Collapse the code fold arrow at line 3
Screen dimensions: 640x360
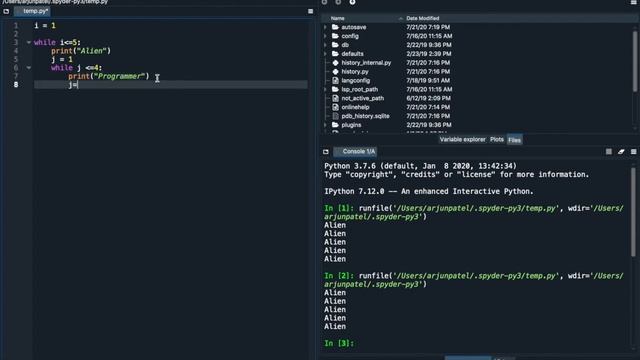[29, 42]
